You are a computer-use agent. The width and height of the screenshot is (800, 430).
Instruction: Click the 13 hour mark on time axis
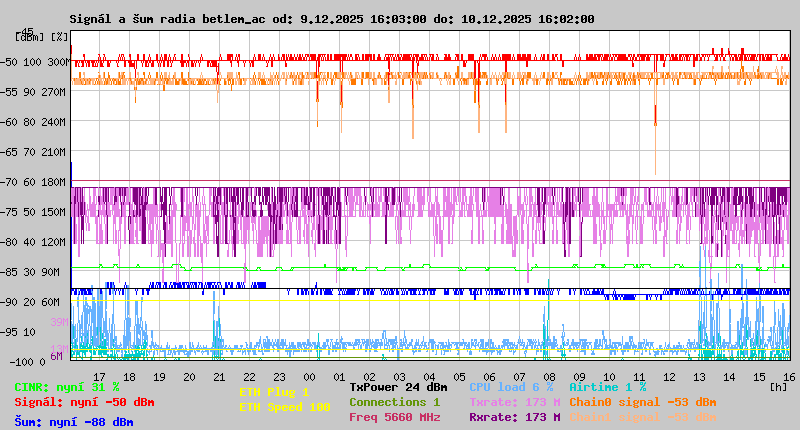coord(698,377)
